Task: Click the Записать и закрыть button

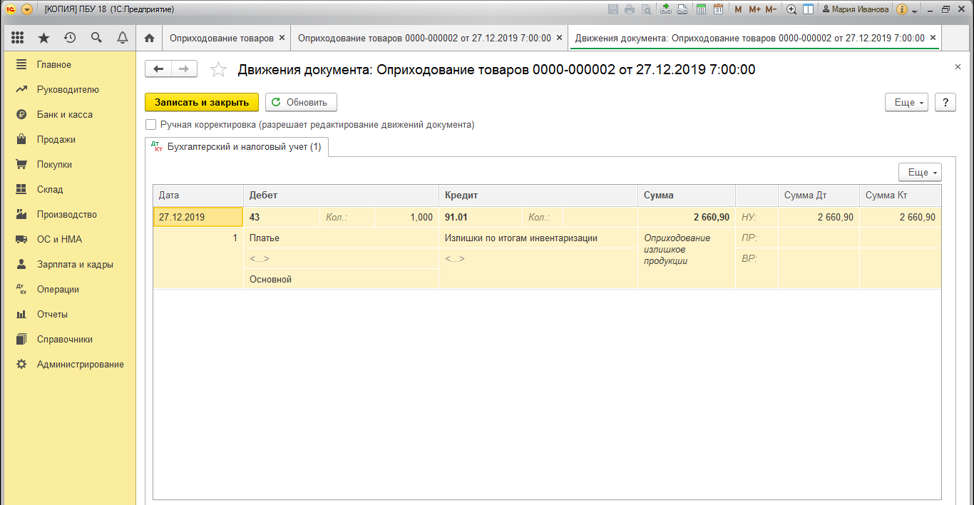Action: 202,102
